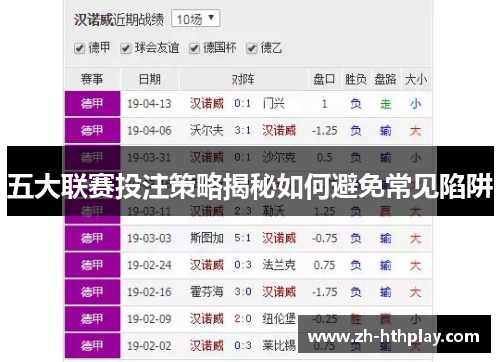
Task: Click the 汉诺威近期战绩 title
Action: click(x=119, y=20)
